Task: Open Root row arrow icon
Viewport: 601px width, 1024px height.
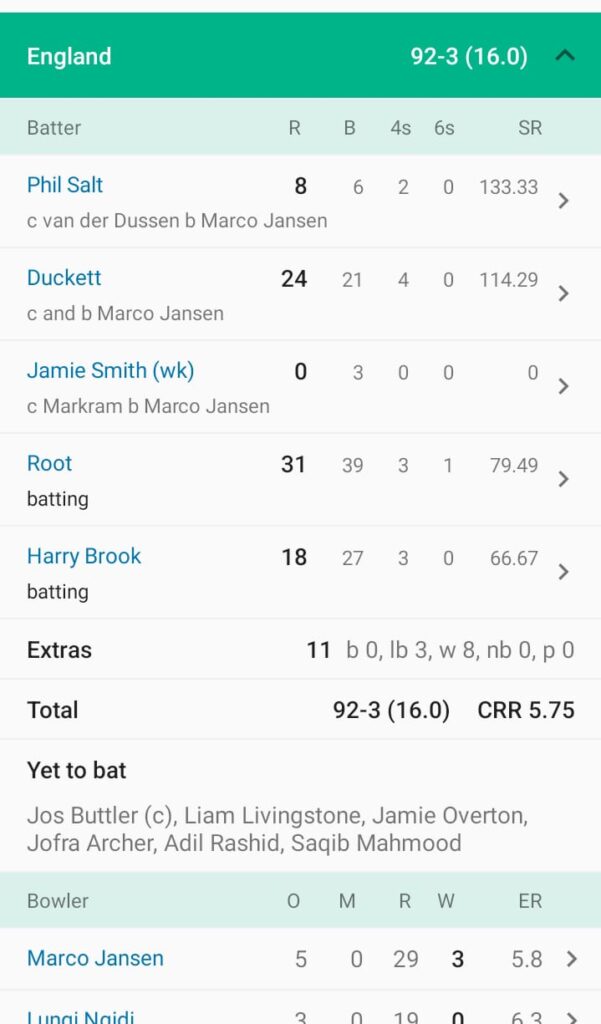Action: (x=564, y=479)
